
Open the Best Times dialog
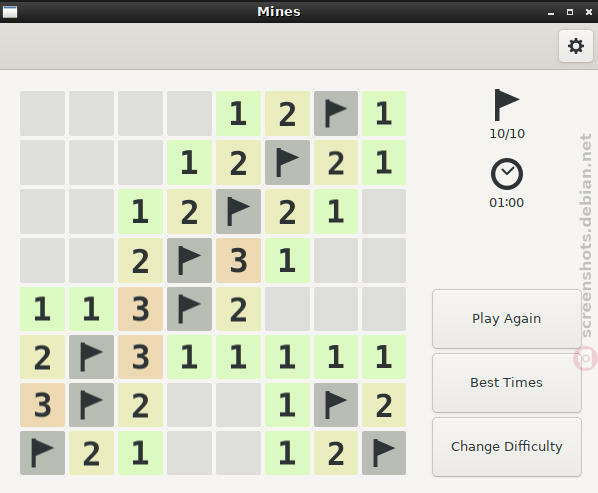coord(506,383)
